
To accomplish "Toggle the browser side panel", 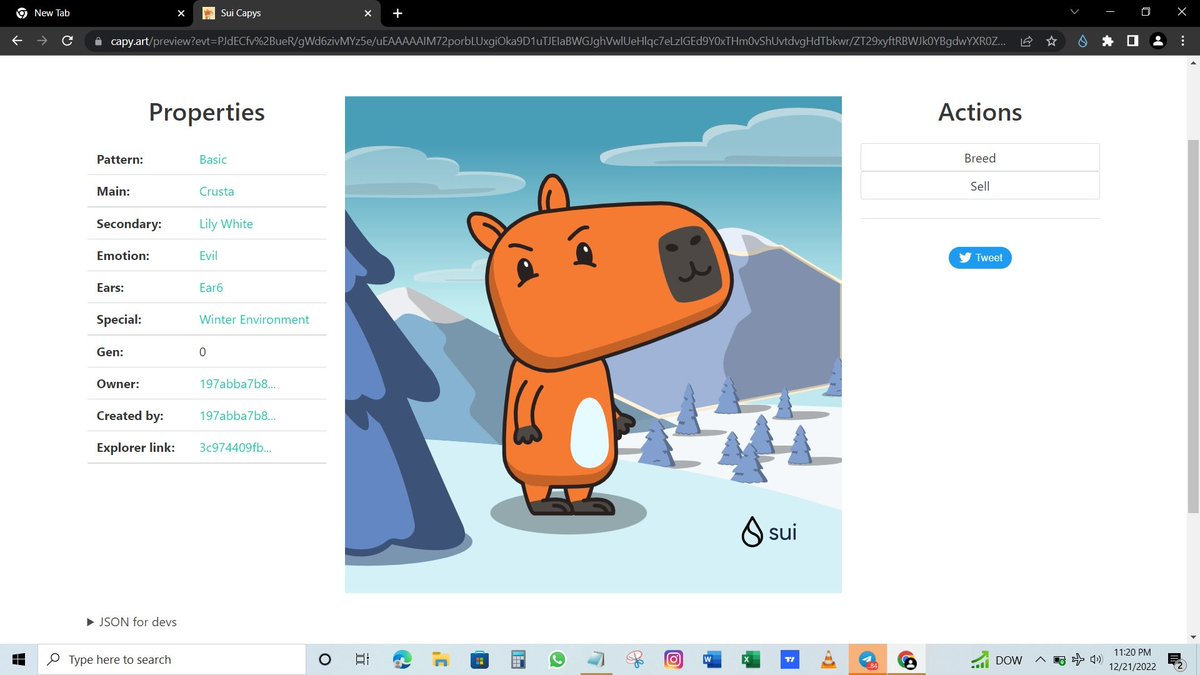I will (1132, 41).
